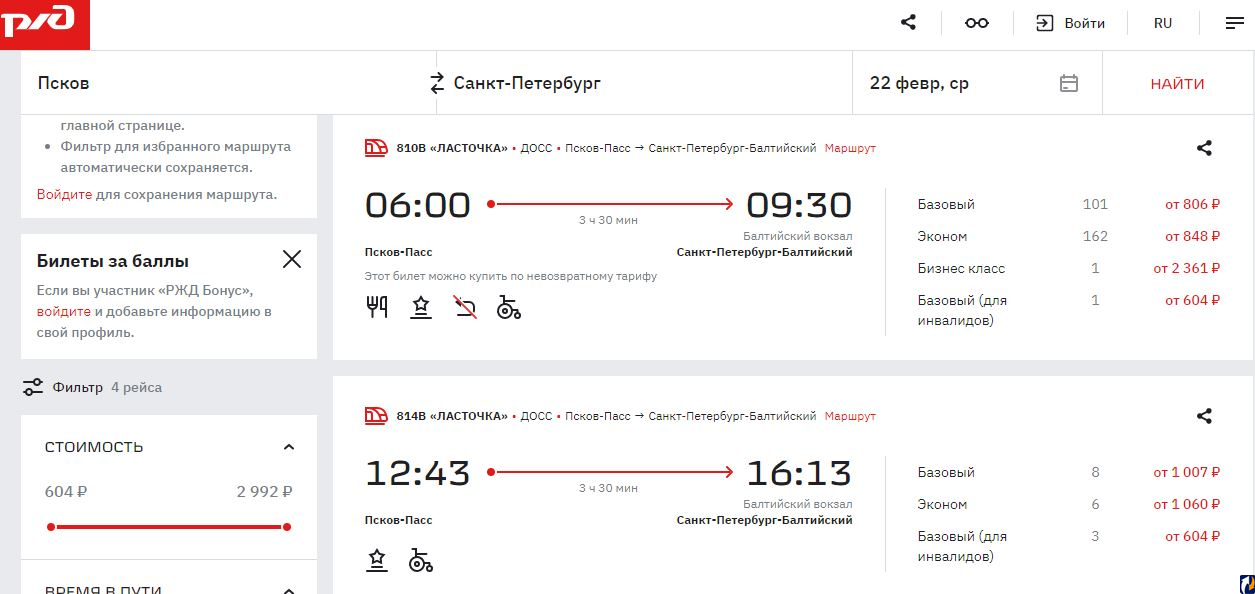The height and width of the screenshot is (594, 1255).
Task: Collapse the СТОИМОСТЬ filter section
Action: (x=289, y=447)
